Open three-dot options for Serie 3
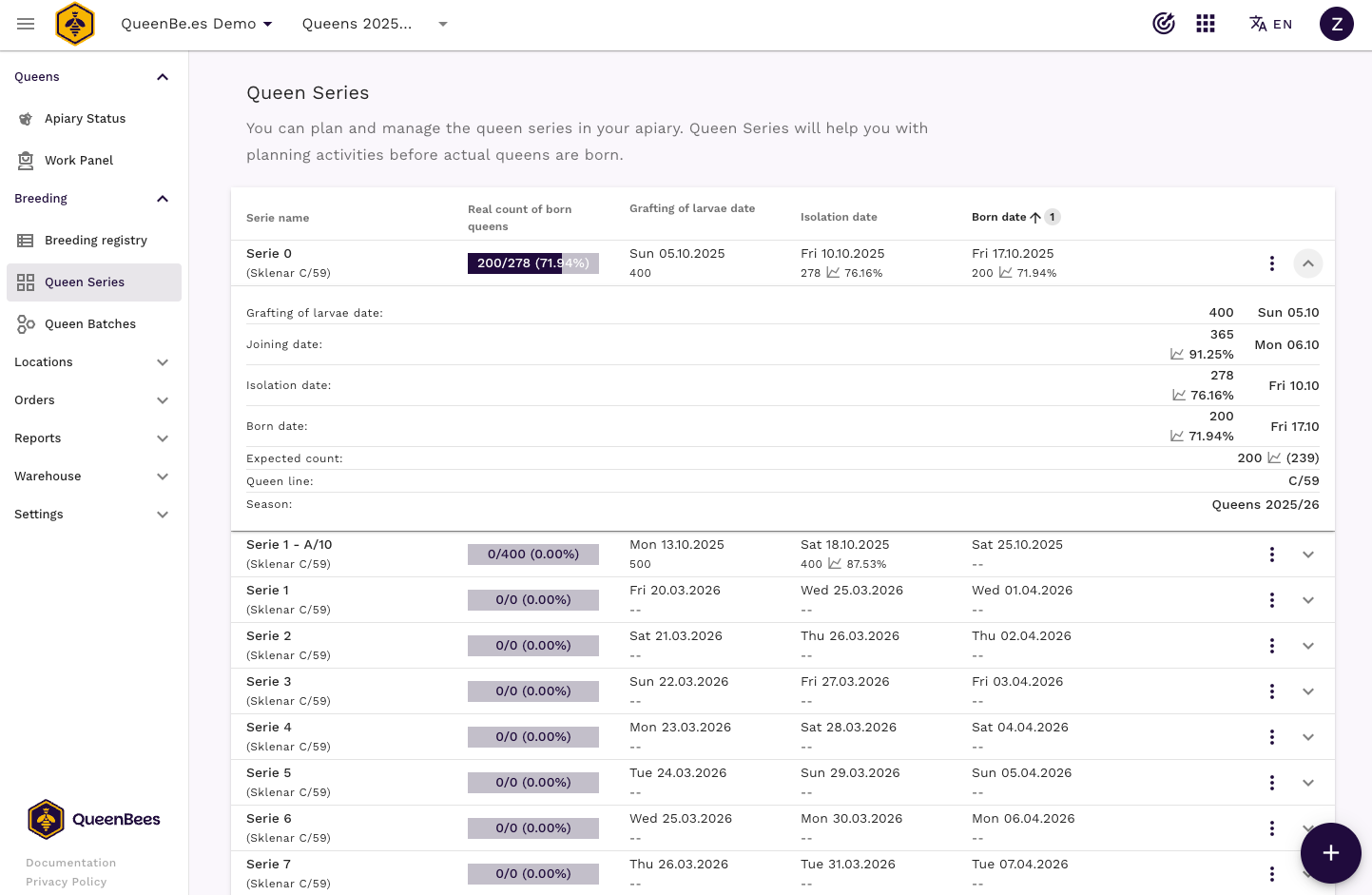The image size is (1372, 895). tap(1271, 691)
